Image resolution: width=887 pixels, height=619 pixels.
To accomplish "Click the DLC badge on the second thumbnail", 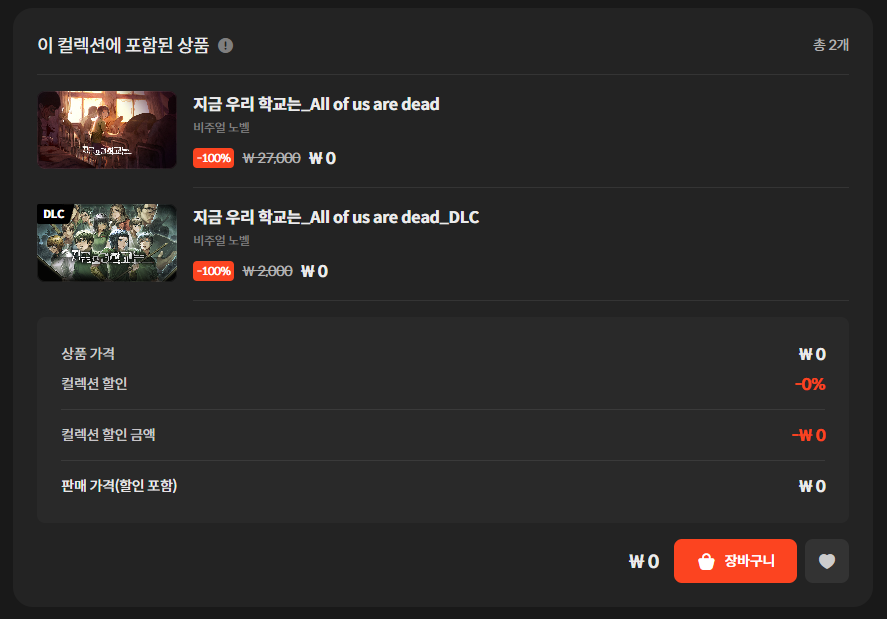I will [x=54, y=214].
